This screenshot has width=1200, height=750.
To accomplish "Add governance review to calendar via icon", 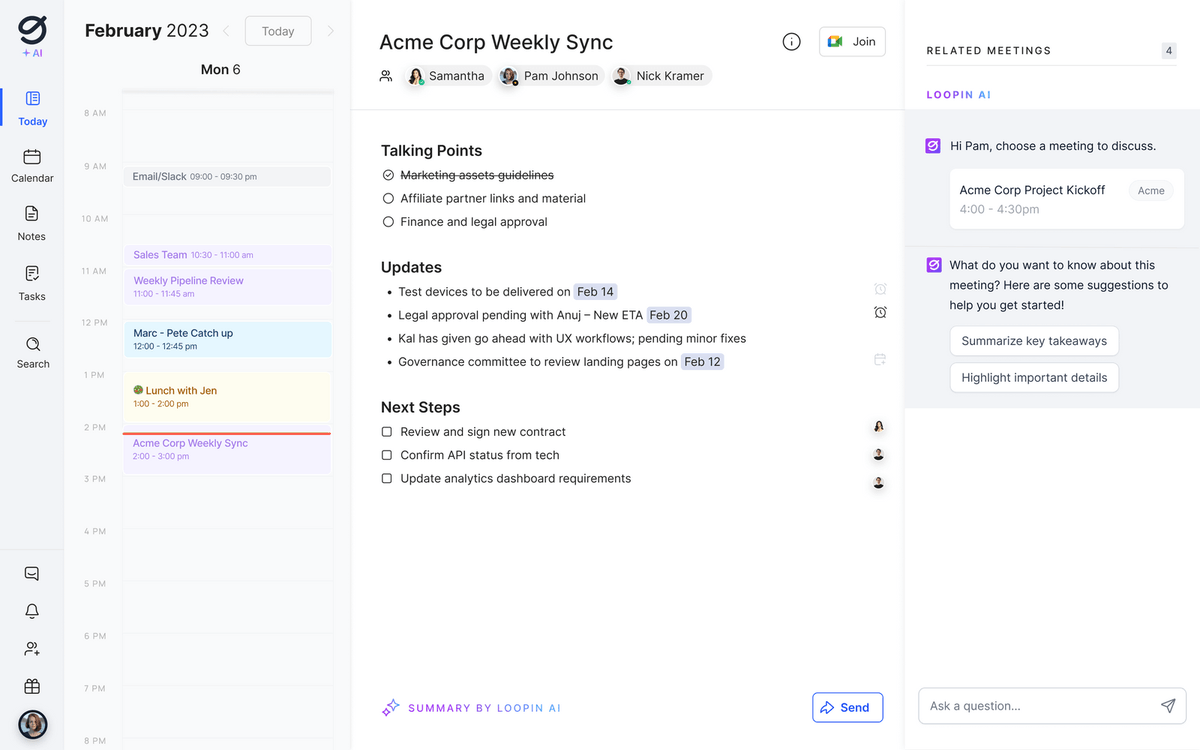I will tap(879, 359).
